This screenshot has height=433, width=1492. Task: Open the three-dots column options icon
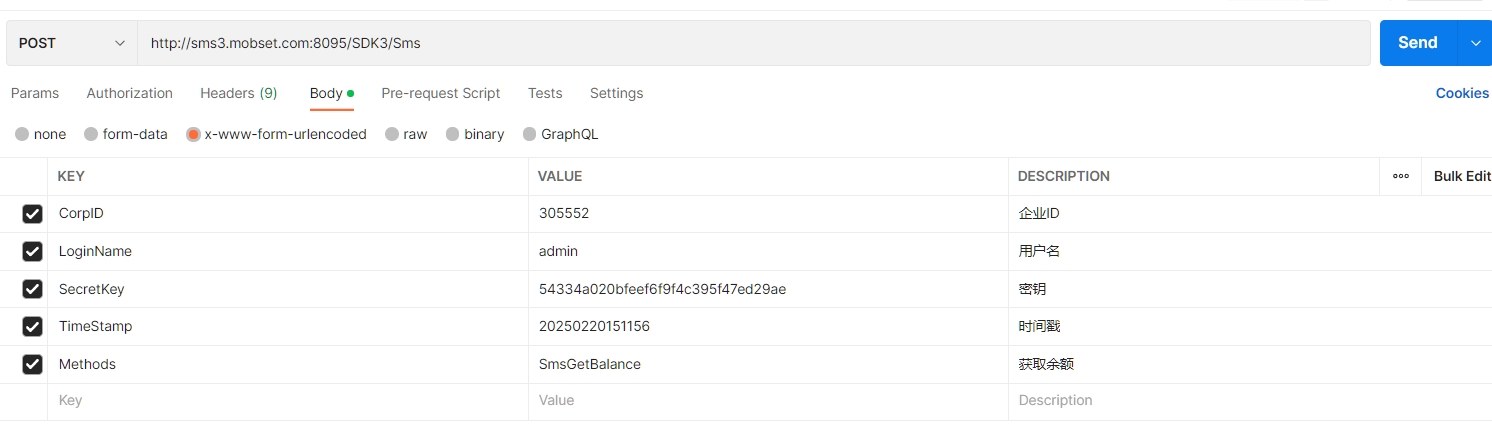point(1401,176)
